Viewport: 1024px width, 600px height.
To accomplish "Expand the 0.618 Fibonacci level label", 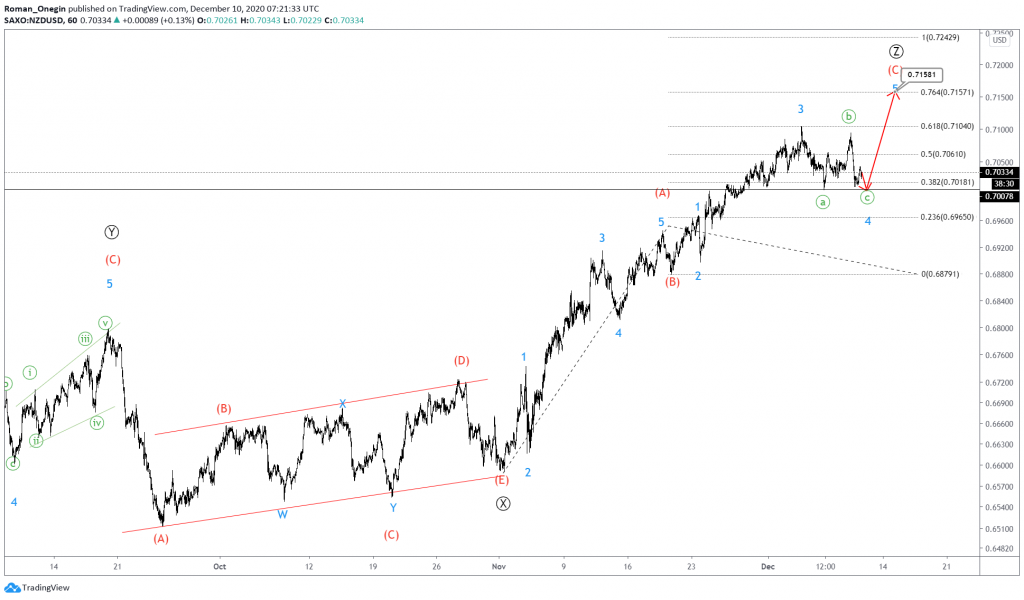I will (x=947, y=127).
